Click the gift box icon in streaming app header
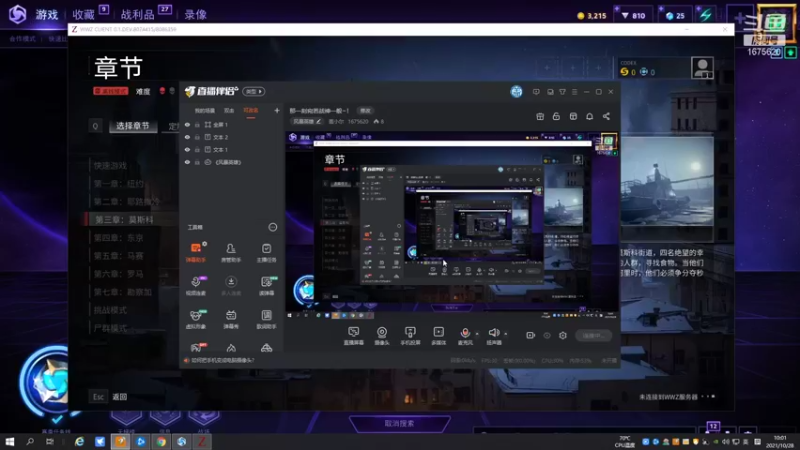Viewport: 800px width, 450px height. point(540,116)
